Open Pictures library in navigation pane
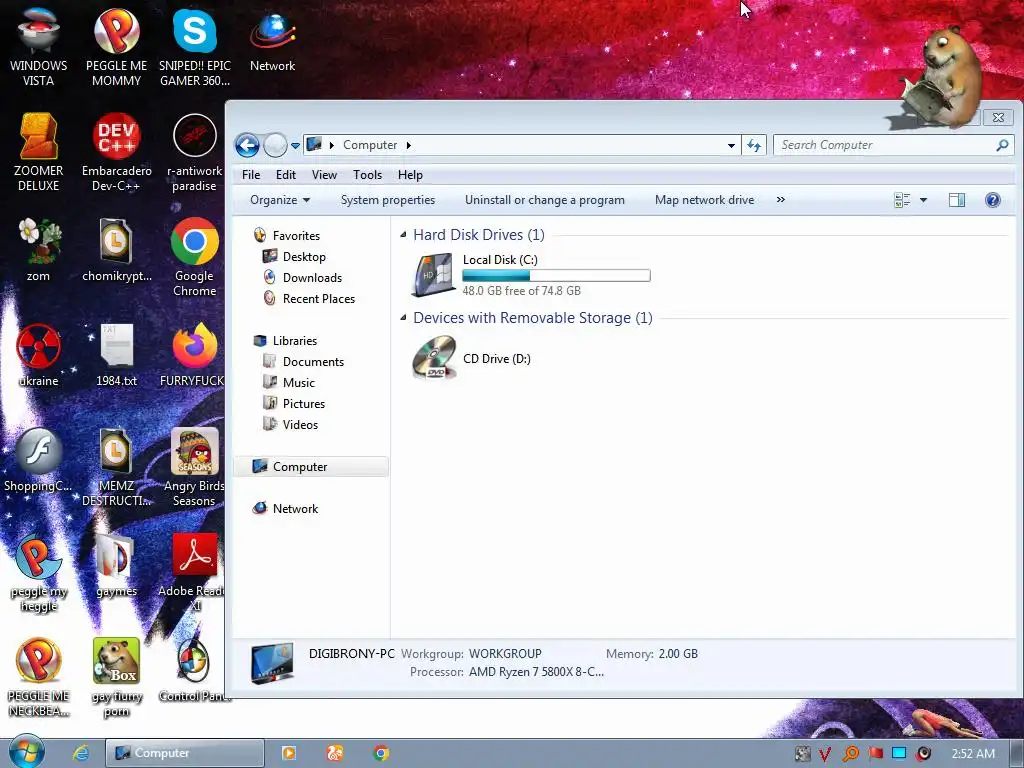 (x=294, y=403)
